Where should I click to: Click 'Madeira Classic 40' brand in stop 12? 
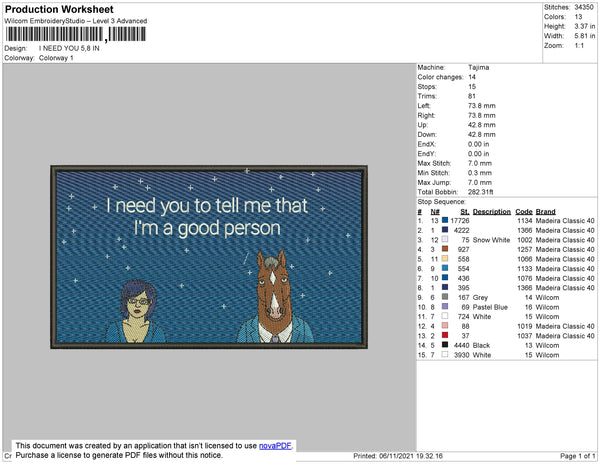(565, 326)
